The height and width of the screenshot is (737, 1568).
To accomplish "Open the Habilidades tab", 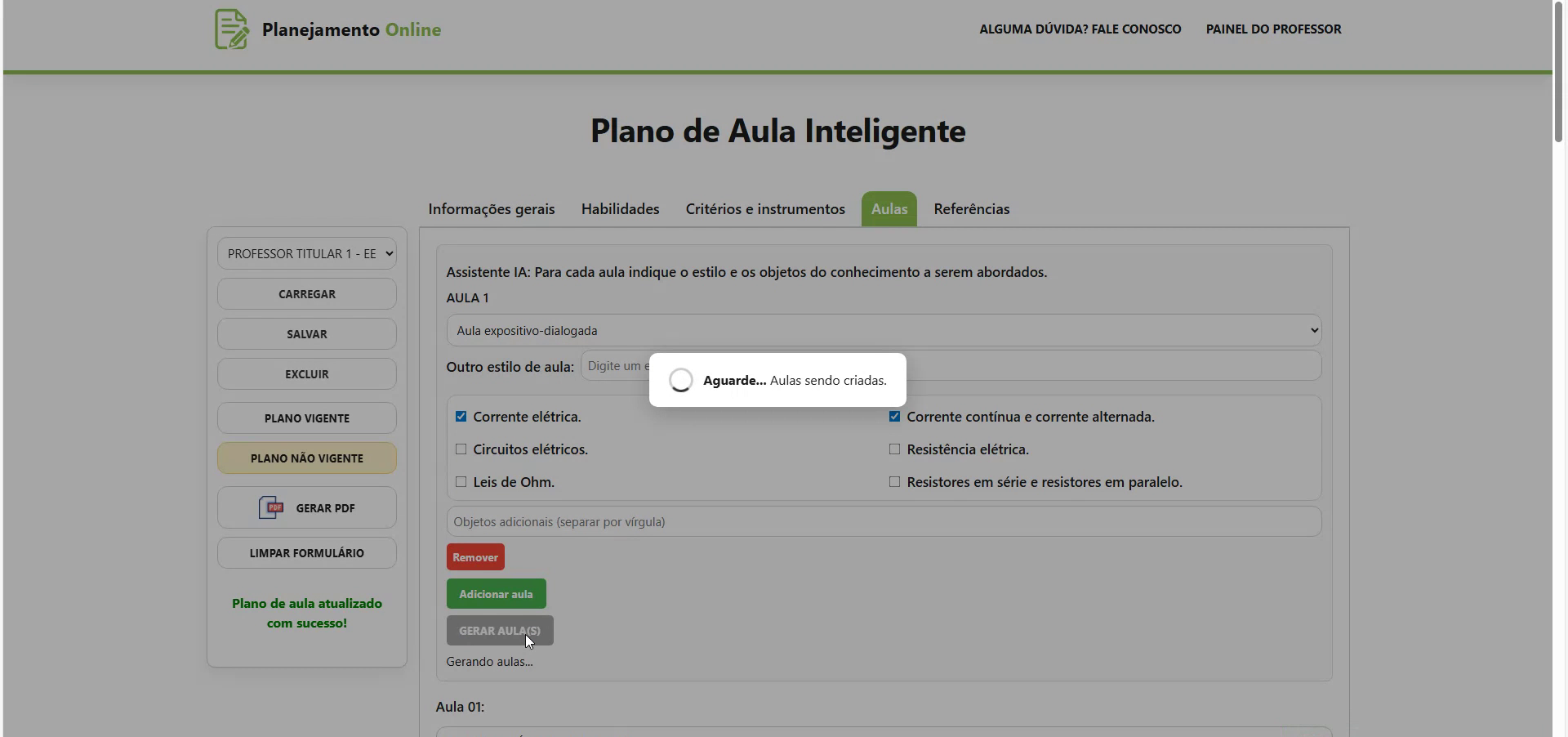I will pos(620,209).
